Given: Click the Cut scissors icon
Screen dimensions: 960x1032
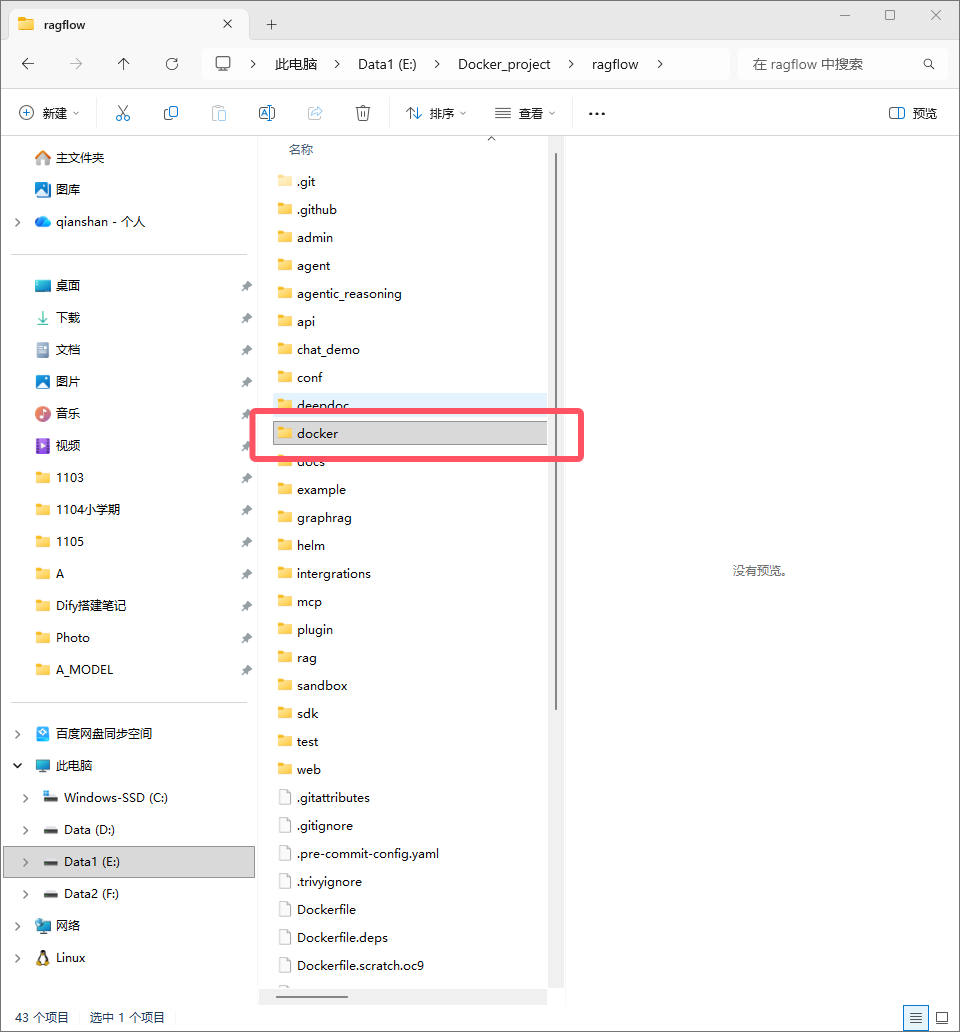Looking at the screenshot, I should pyautogui.click(x=122, y=113).
